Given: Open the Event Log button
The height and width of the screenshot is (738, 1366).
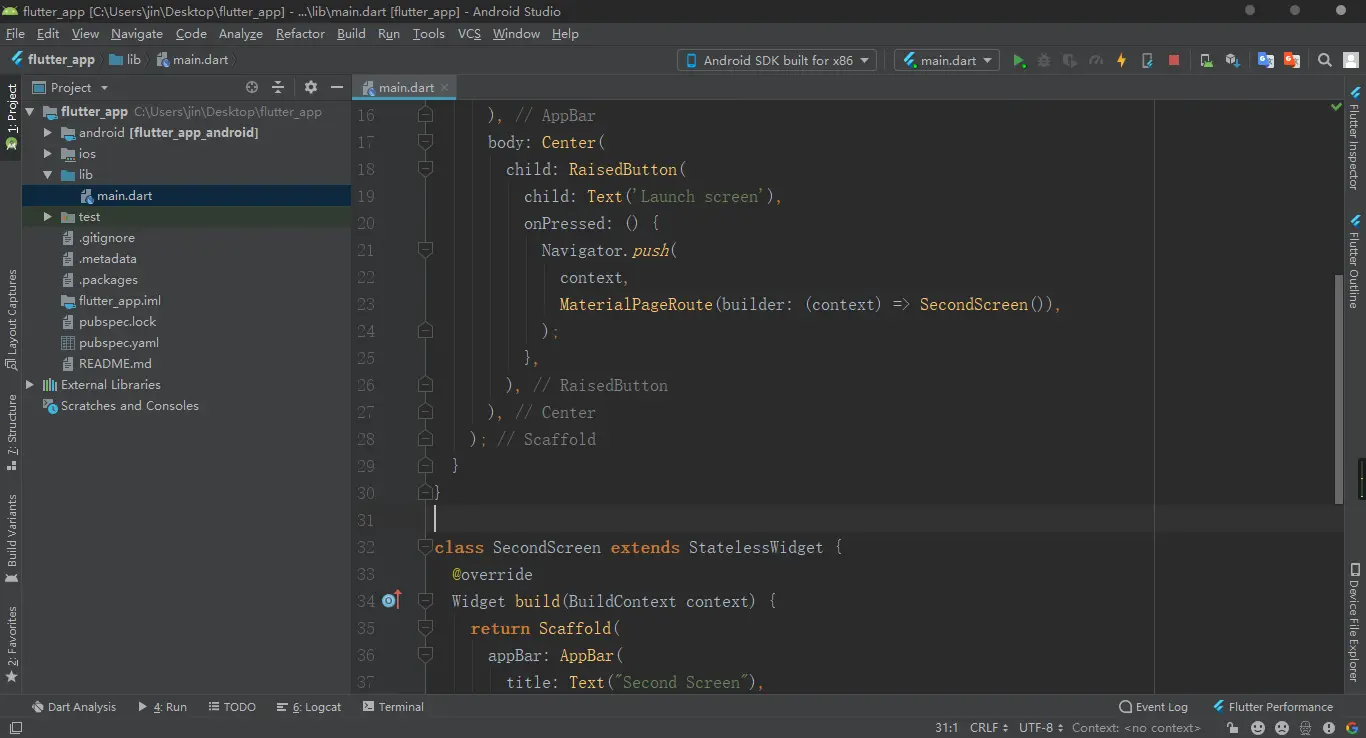Looking at the screenshot, I should pos(1153,707).
